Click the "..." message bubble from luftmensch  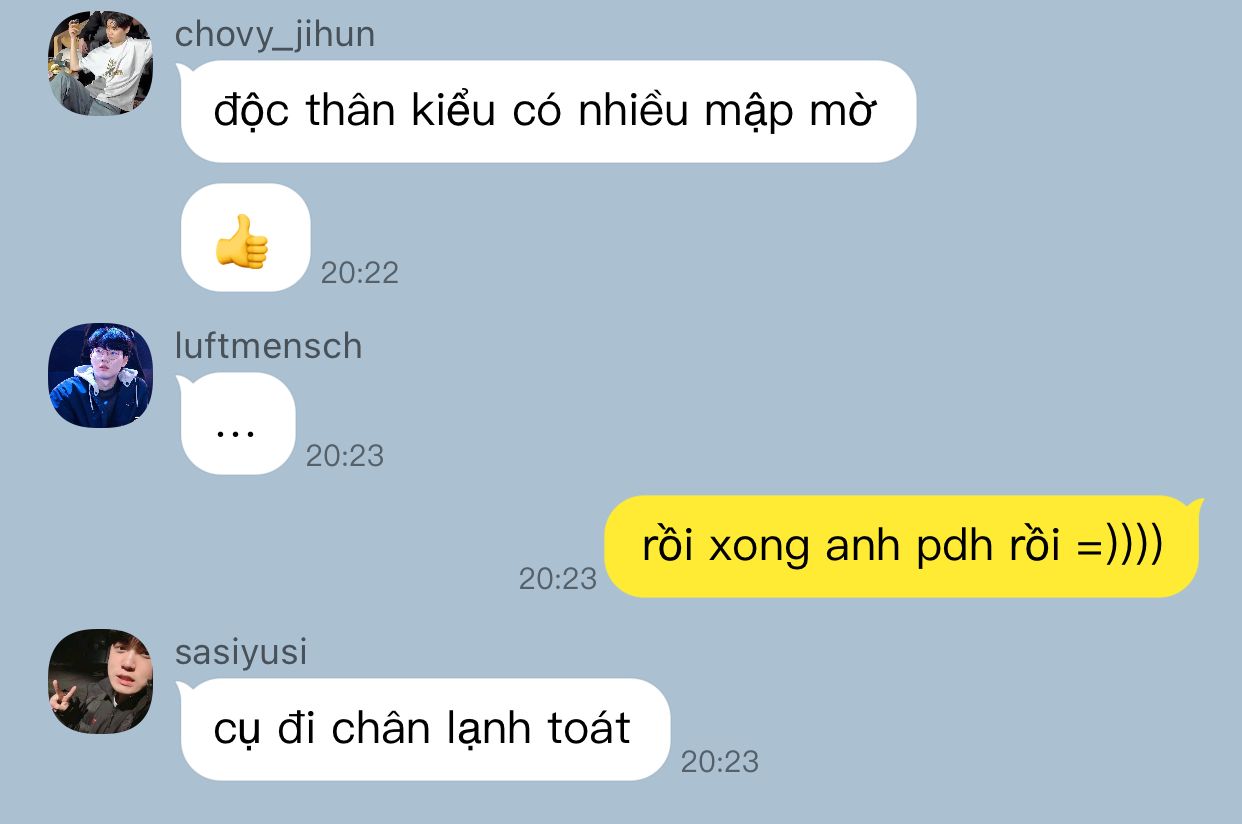click(x=238, y=423)
